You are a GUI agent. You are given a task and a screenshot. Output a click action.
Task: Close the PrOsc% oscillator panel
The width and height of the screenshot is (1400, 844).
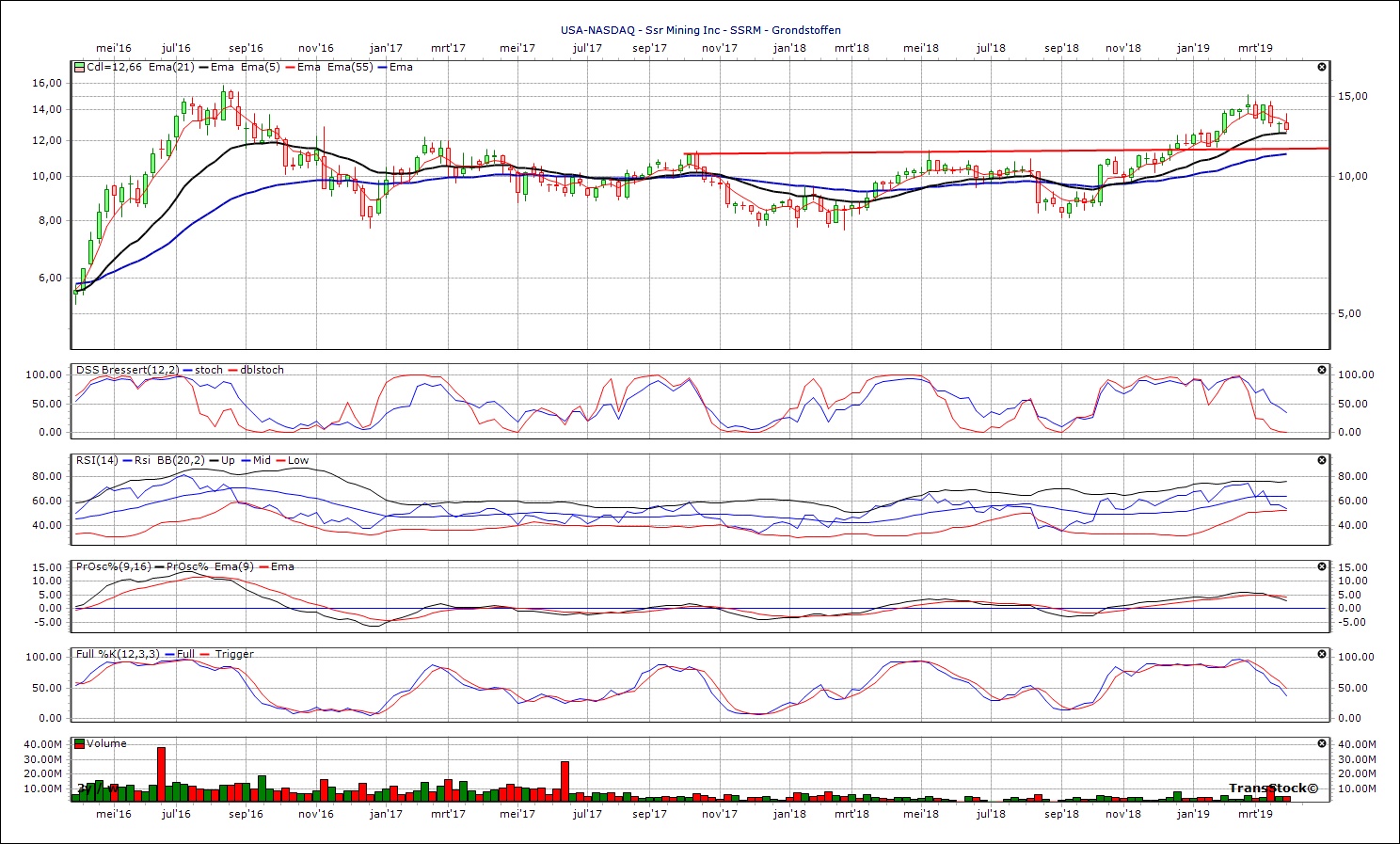1322,566
